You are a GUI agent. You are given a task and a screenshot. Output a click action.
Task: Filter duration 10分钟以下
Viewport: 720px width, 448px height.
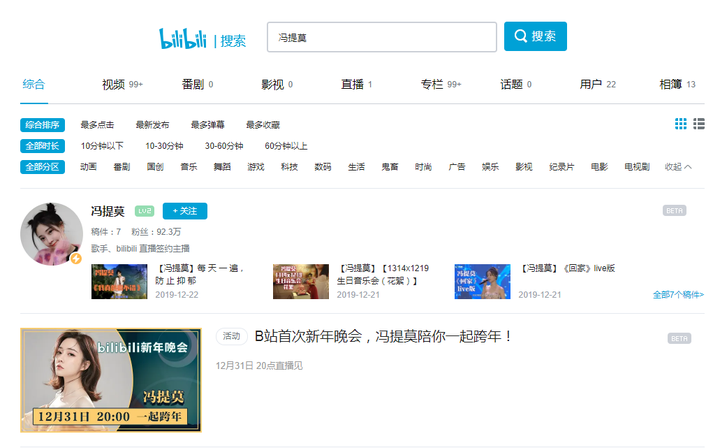[102, 146]
